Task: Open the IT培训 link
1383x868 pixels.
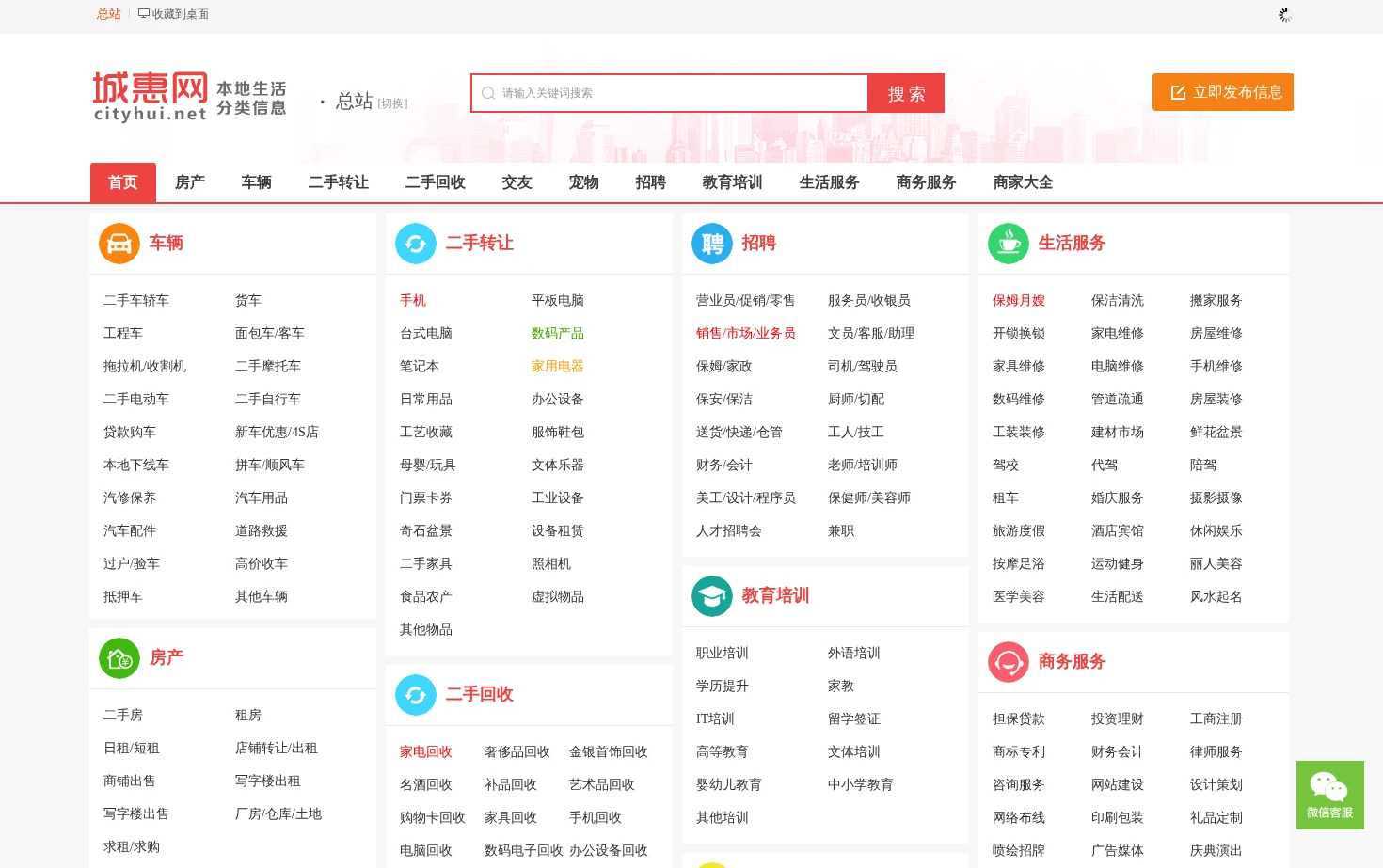Action: (x=715, y=719)
